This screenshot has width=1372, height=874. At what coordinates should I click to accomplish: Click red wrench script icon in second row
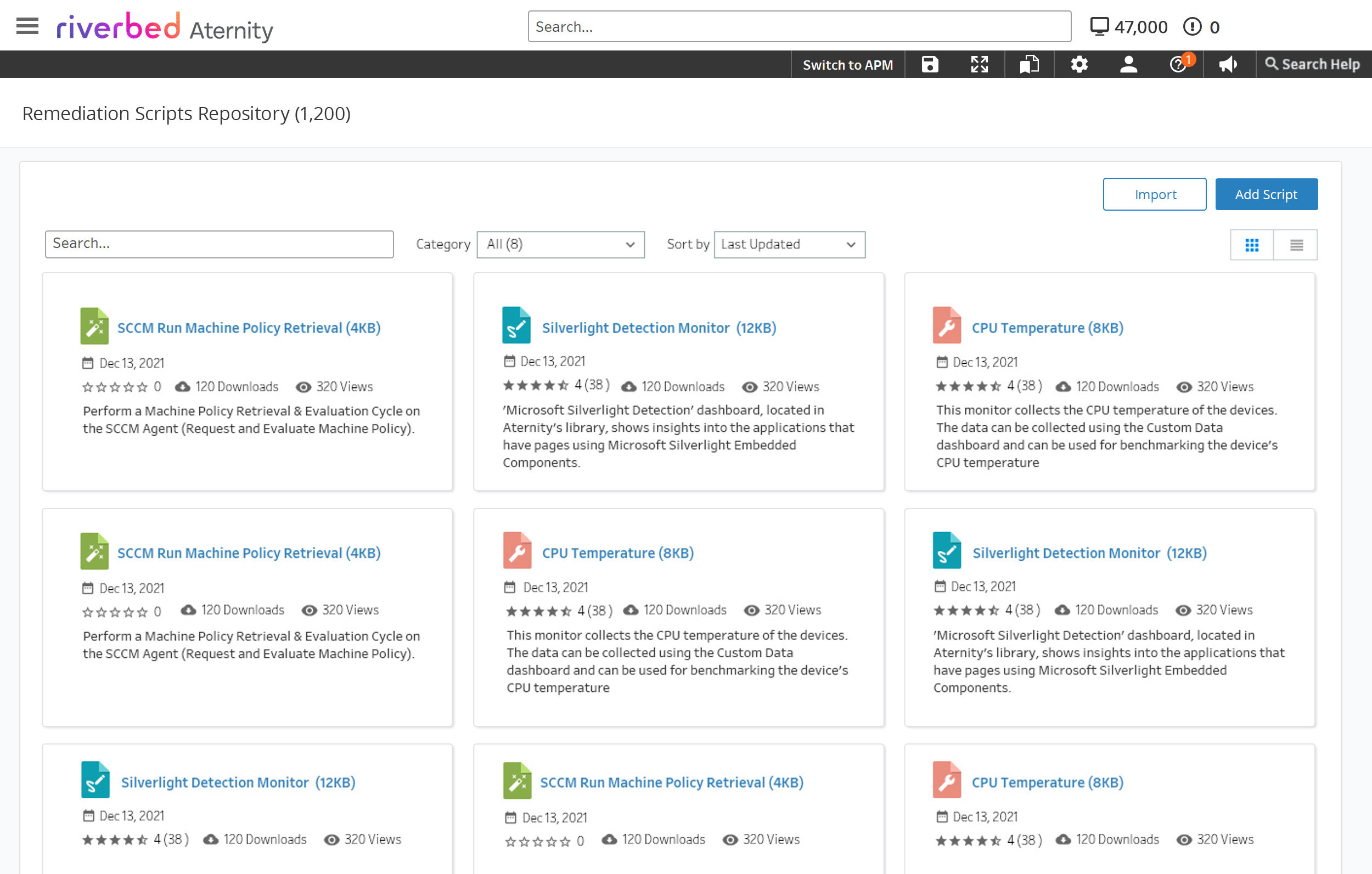pyautogui.click(x=518, y=550)
